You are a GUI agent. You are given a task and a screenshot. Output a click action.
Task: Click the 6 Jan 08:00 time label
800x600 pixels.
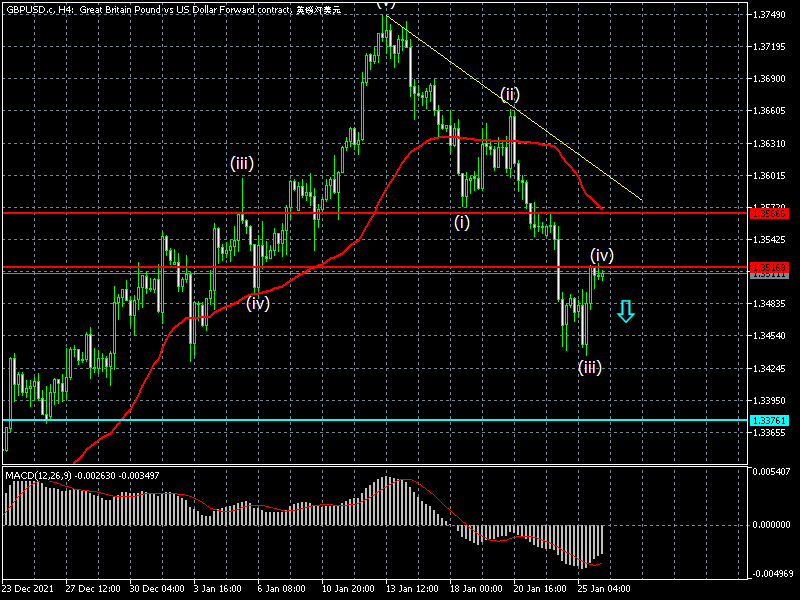(x=282, y=589)
